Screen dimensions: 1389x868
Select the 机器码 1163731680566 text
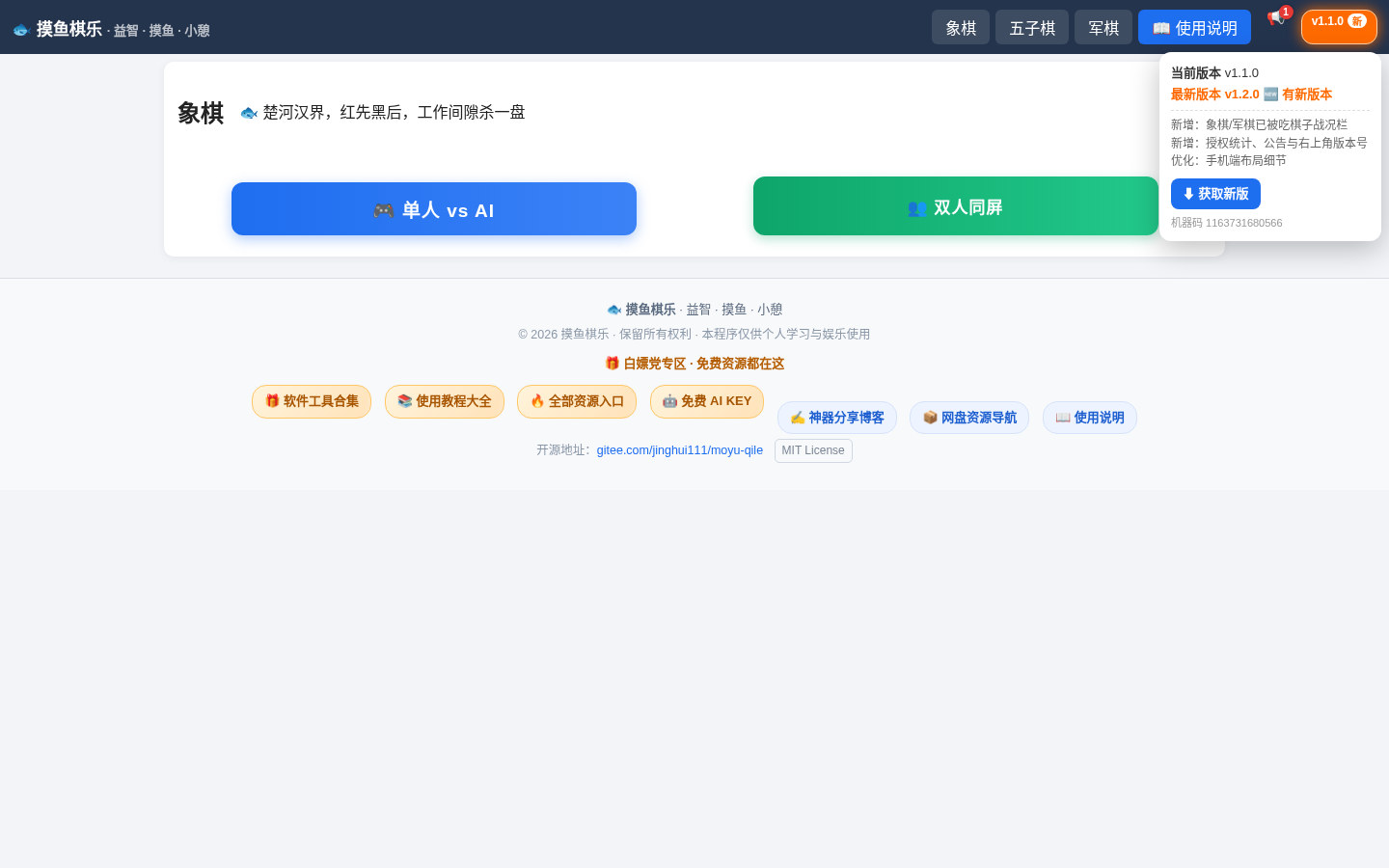click(1227, 223)
